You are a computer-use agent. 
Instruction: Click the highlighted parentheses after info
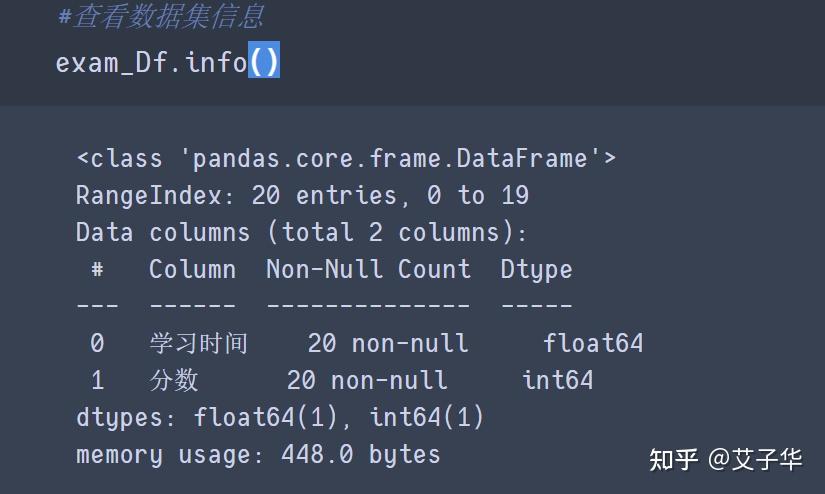[264, 62]
